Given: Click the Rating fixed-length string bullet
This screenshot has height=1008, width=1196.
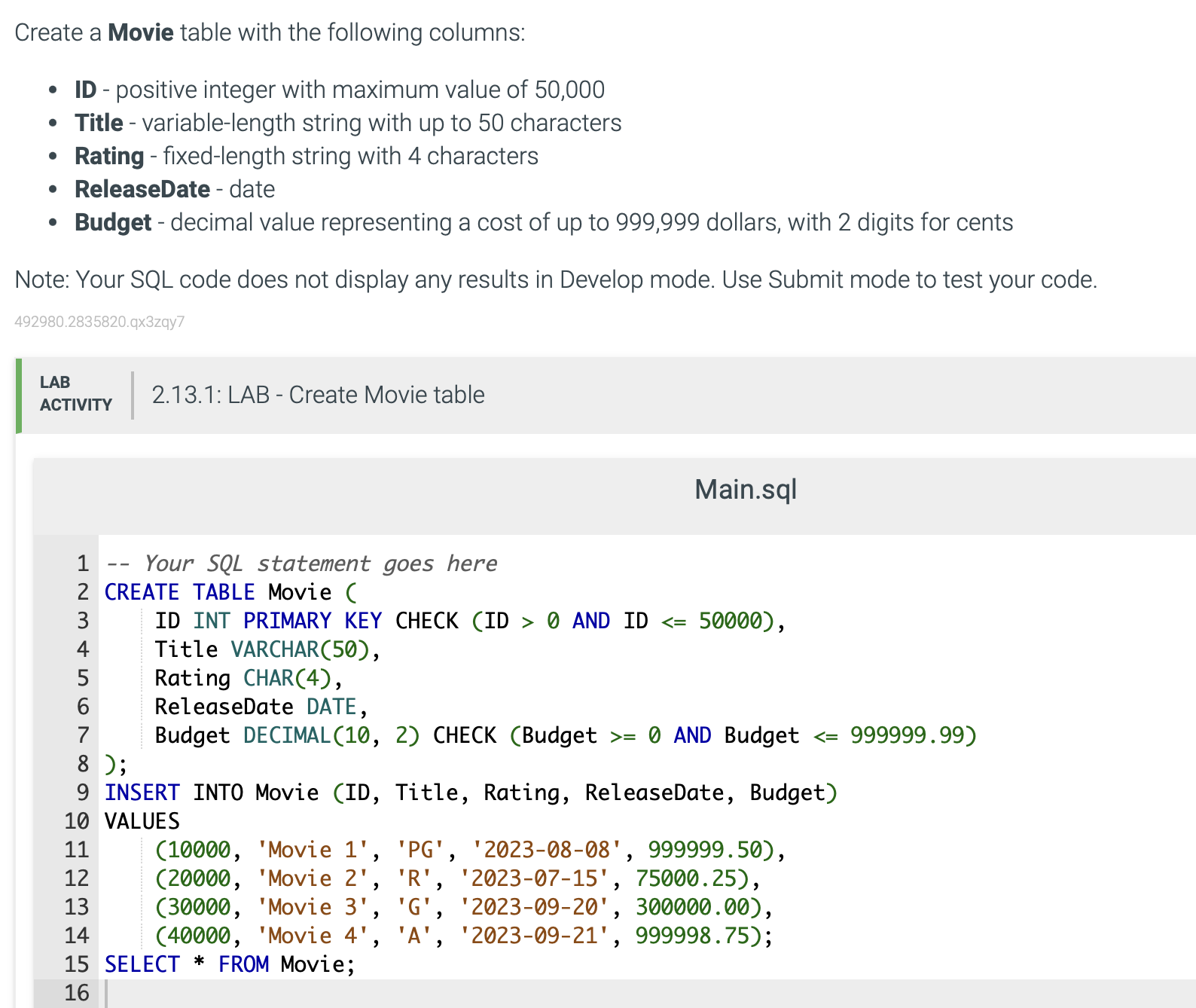Looking at the screenshot, I should pyautogui.click(x=307, y=156).
